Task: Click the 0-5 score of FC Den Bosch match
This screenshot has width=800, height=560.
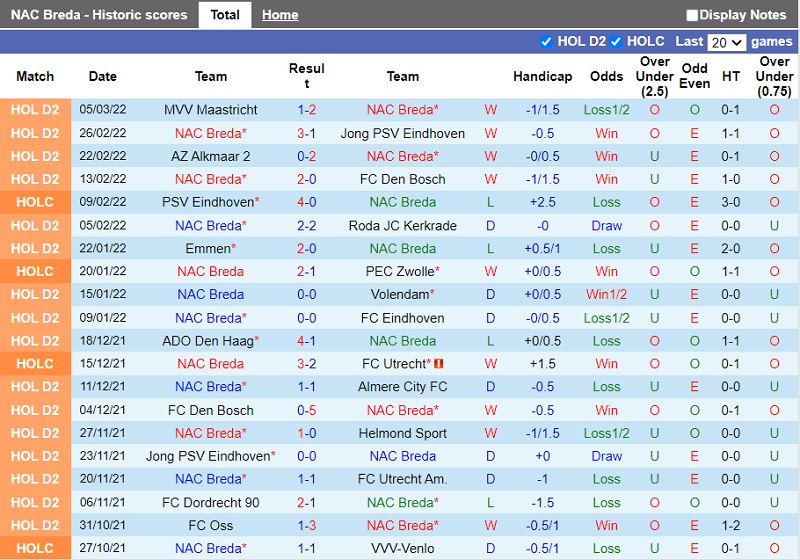Action: coord(306,410)
